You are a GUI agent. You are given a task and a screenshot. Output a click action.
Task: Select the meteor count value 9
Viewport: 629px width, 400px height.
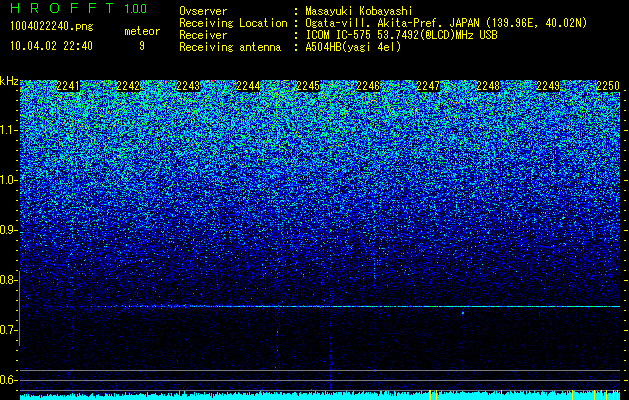pos(142,46)
